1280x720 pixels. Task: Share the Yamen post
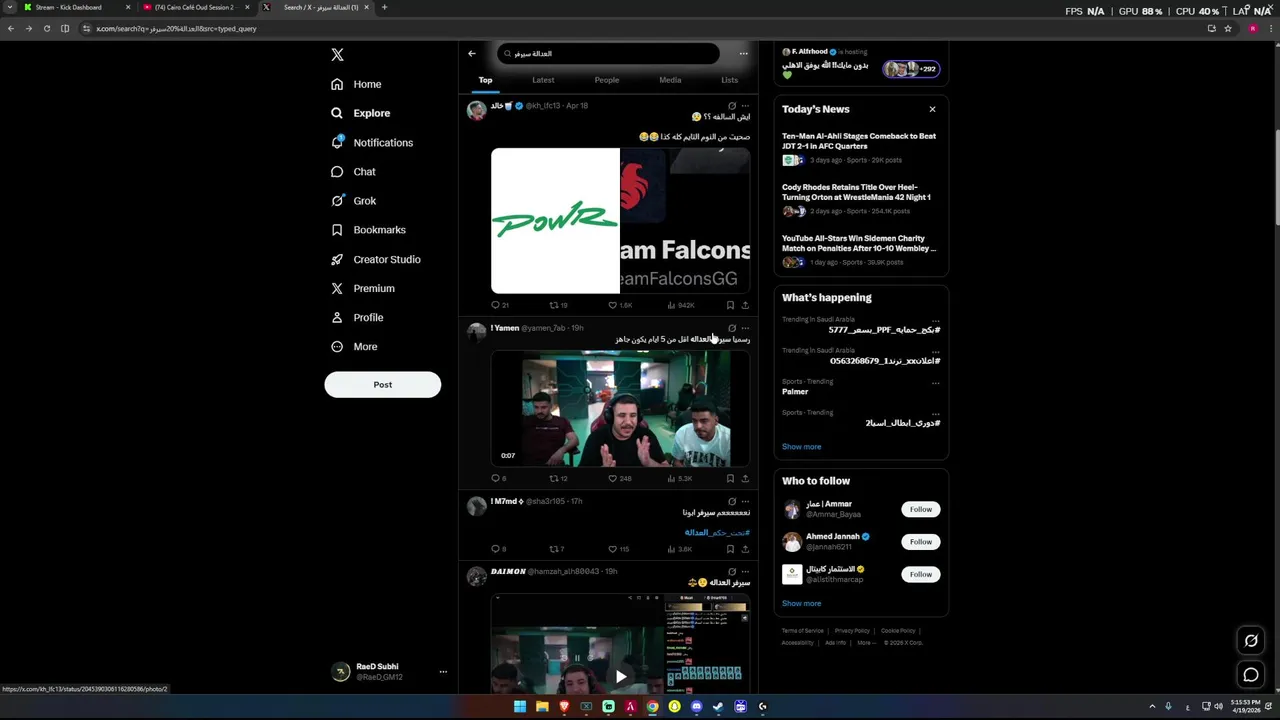[745, 478]
